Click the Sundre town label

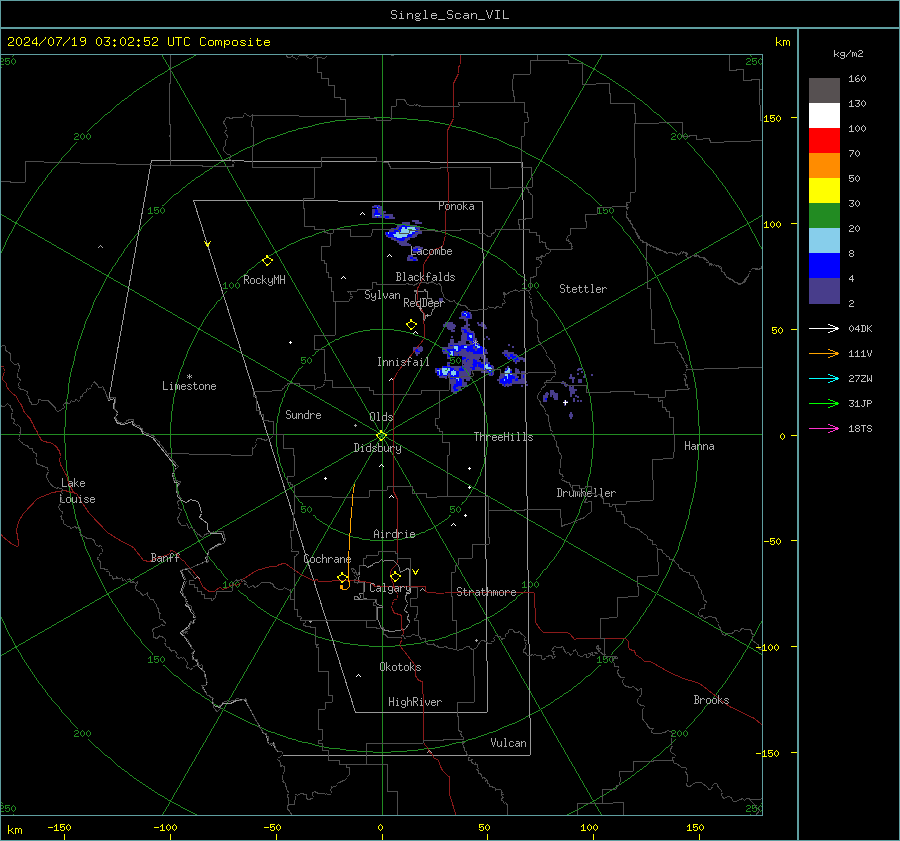point(303,415)
